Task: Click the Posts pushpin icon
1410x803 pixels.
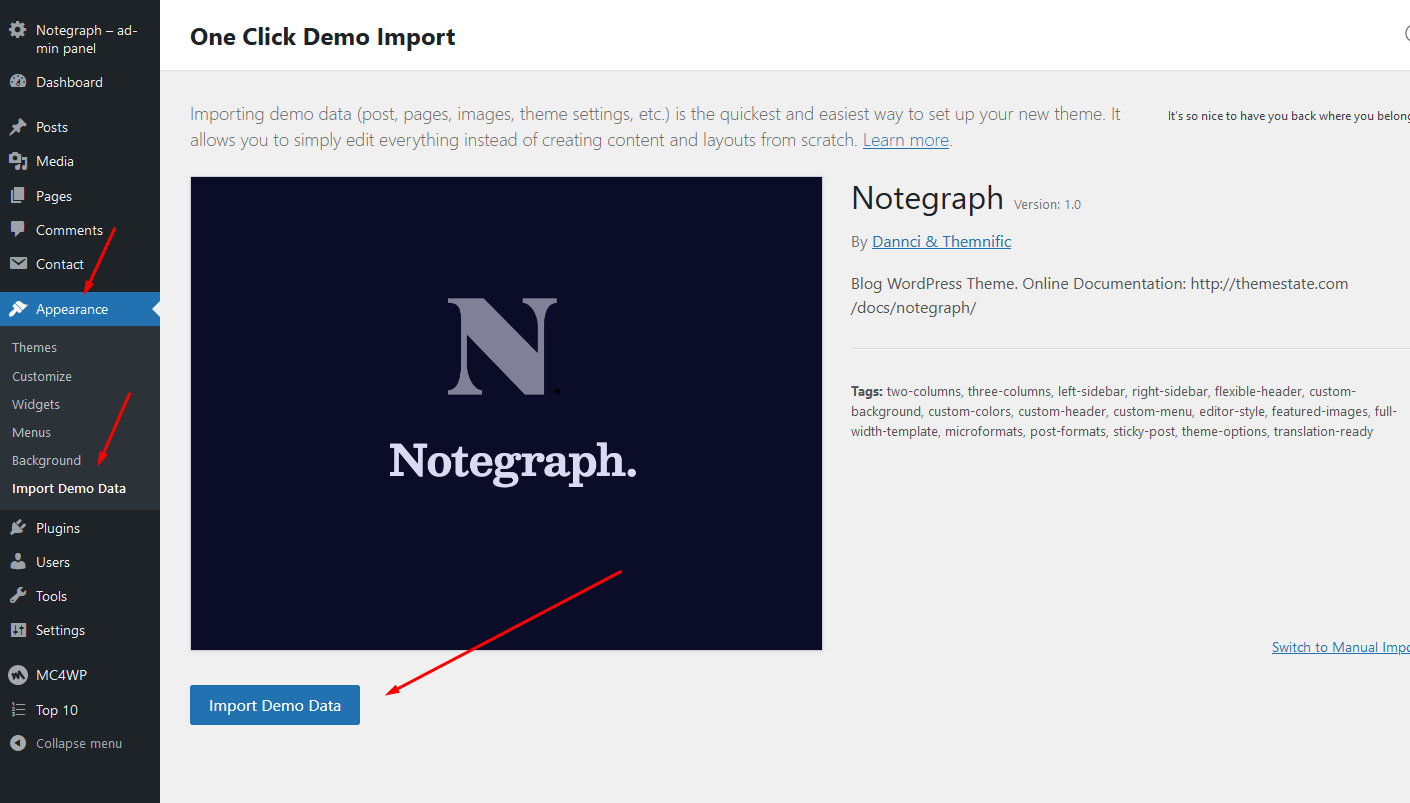Action: tap(17, 126)
